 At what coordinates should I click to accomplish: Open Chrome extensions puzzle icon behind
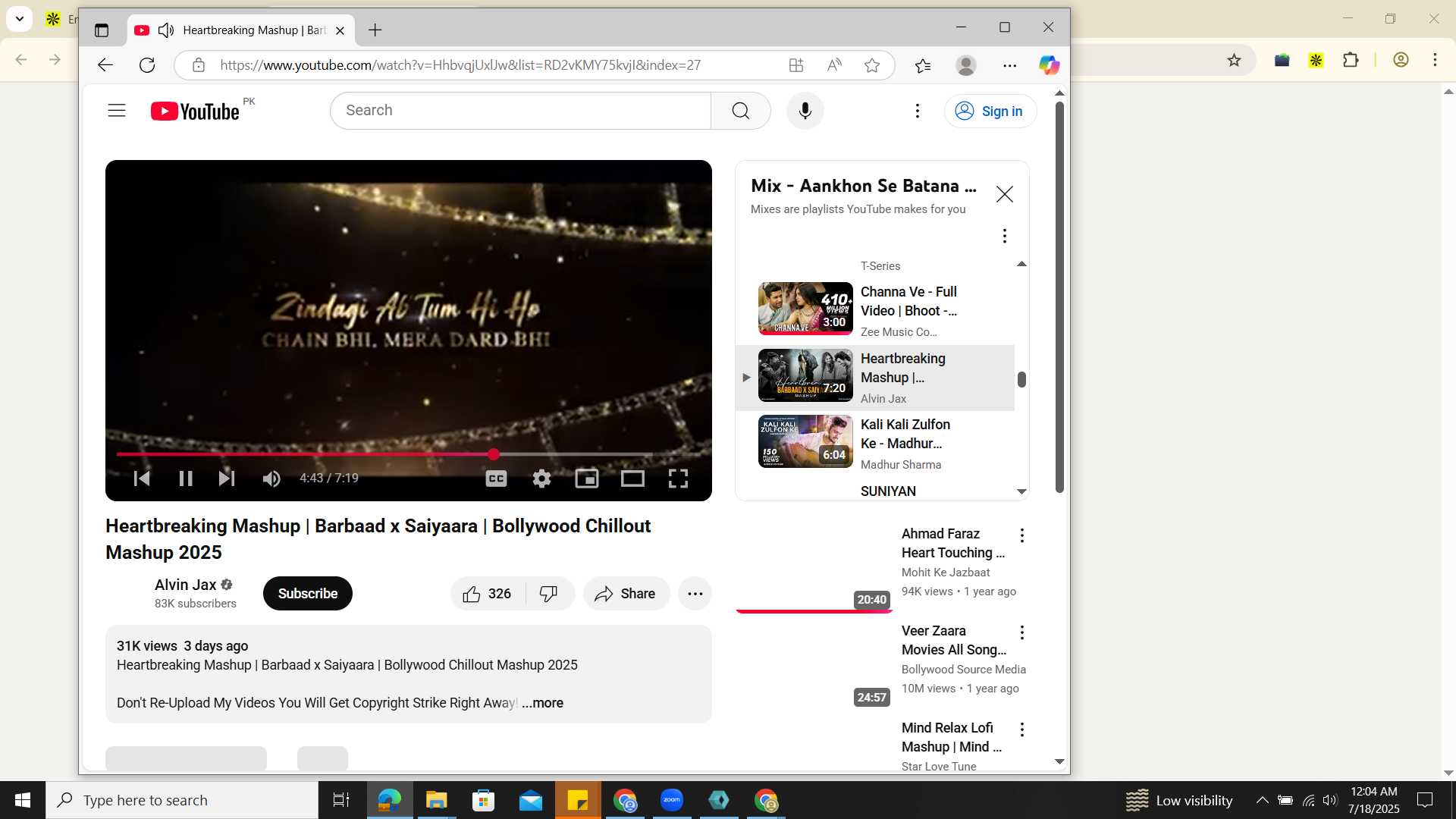pos(1351,60)
